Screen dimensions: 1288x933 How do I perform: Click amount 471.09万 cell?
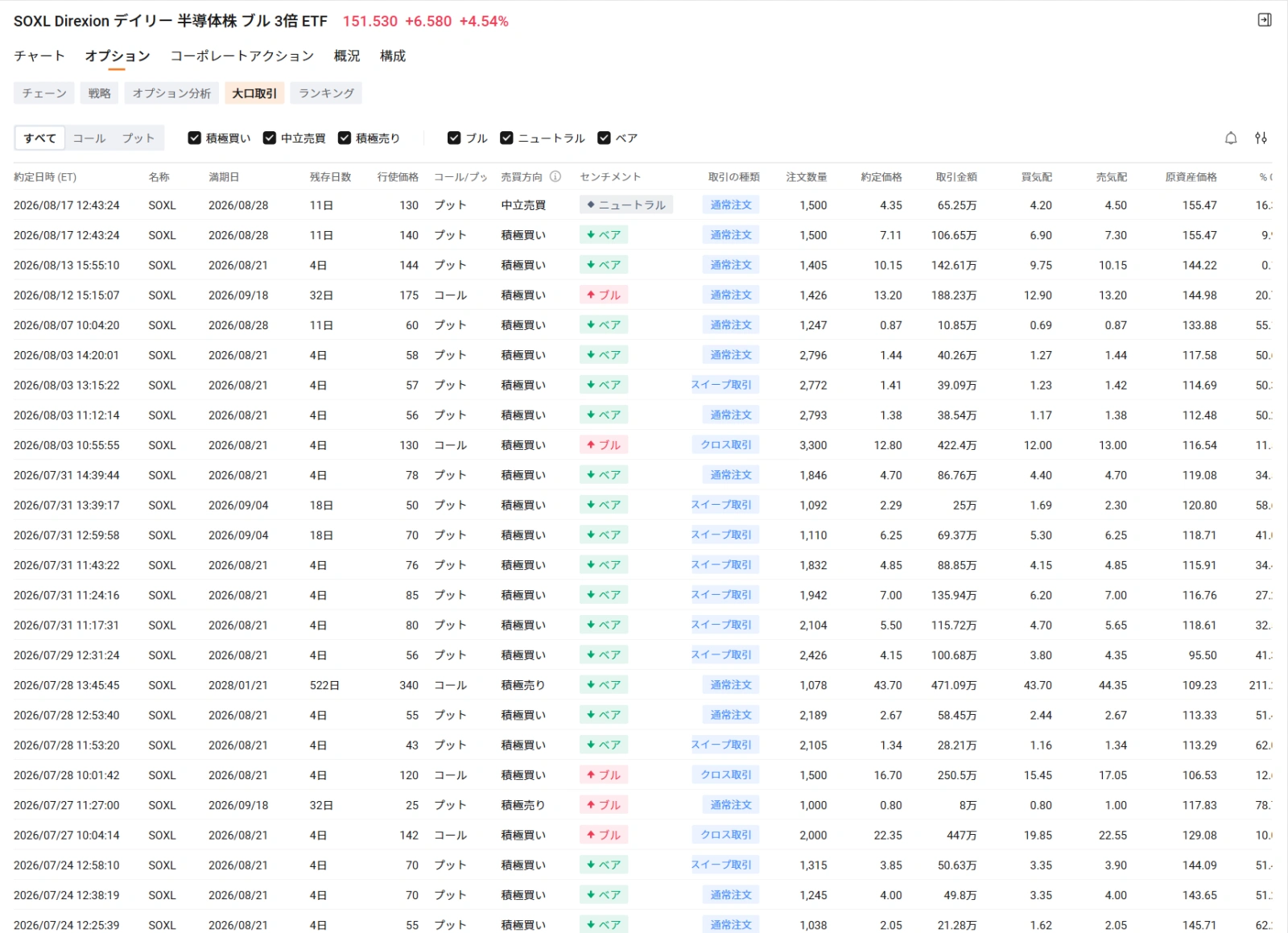[954, 685]
